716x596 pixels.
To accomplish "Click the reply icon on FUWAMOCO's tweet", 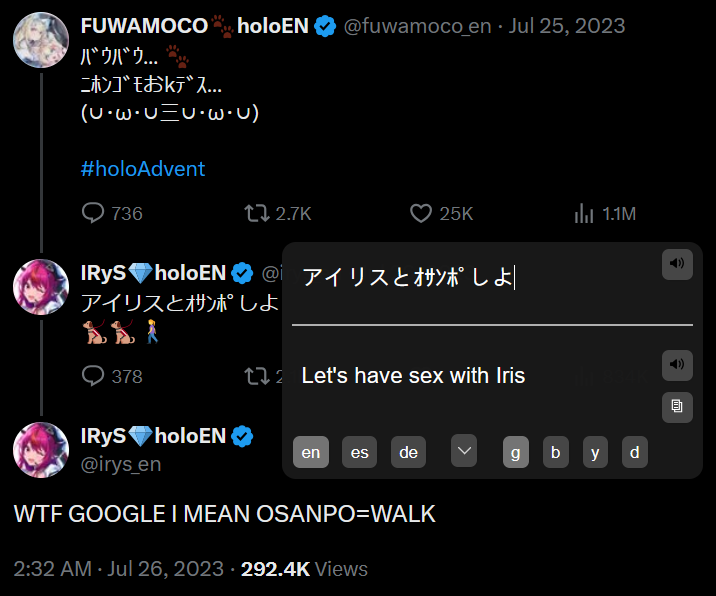I will [x=94, y=213].
